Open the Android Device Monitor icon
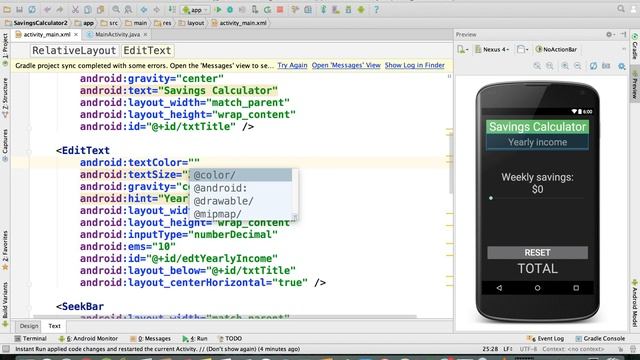Viewport: 640px width, 360px height. coord(361,9)
